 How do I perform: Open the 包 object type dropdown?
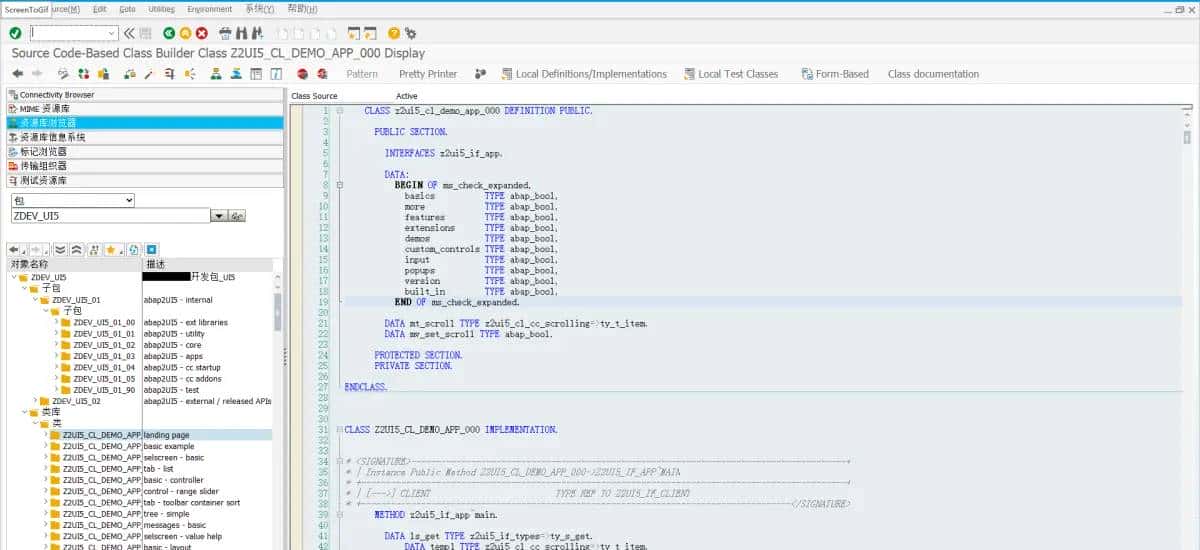coord(127,201)
